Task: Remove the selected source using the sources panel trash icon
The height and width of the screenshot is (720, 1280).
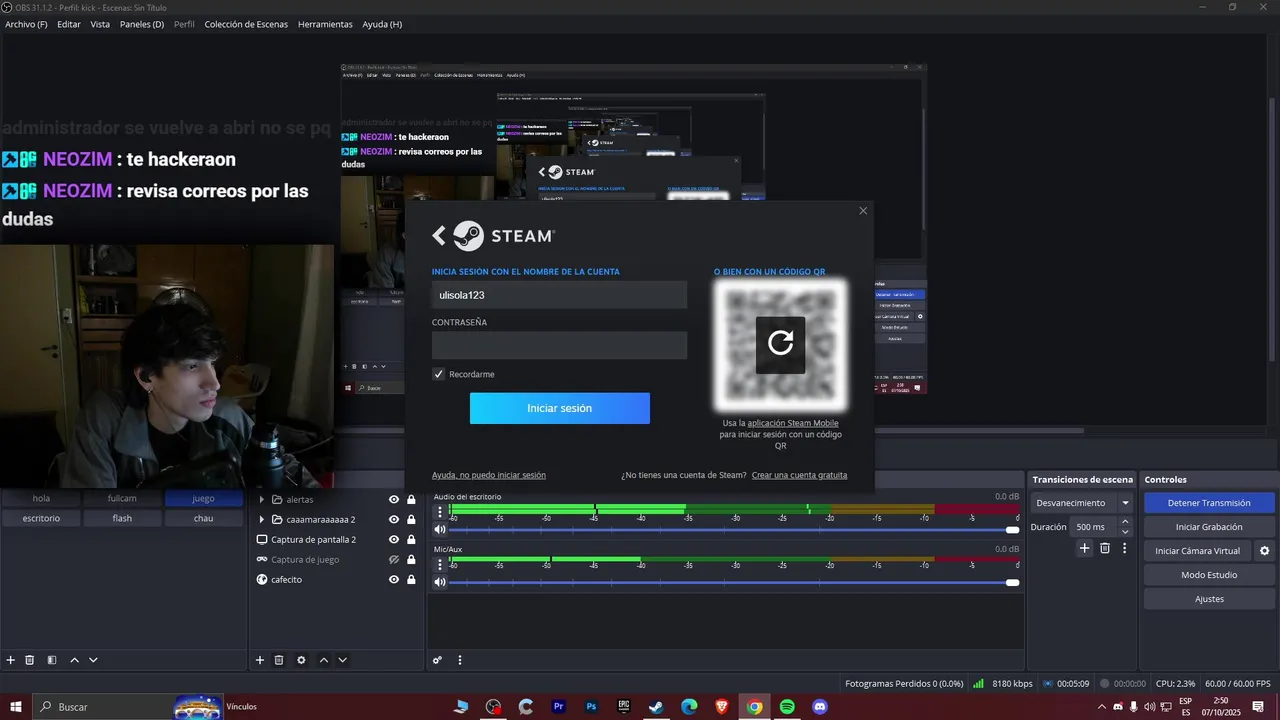Action: pos(279,660)
